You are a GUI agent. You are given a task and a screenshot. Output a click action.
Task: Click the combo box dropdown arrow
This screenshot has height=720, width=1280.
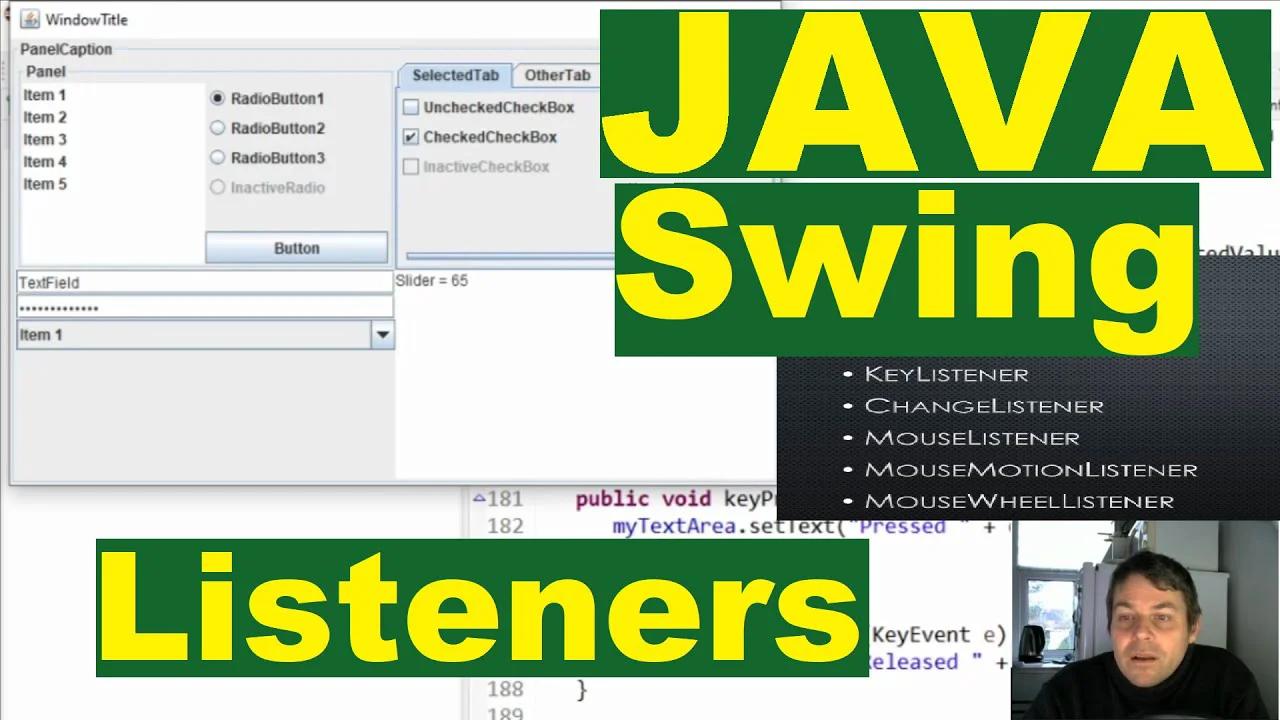382,335
